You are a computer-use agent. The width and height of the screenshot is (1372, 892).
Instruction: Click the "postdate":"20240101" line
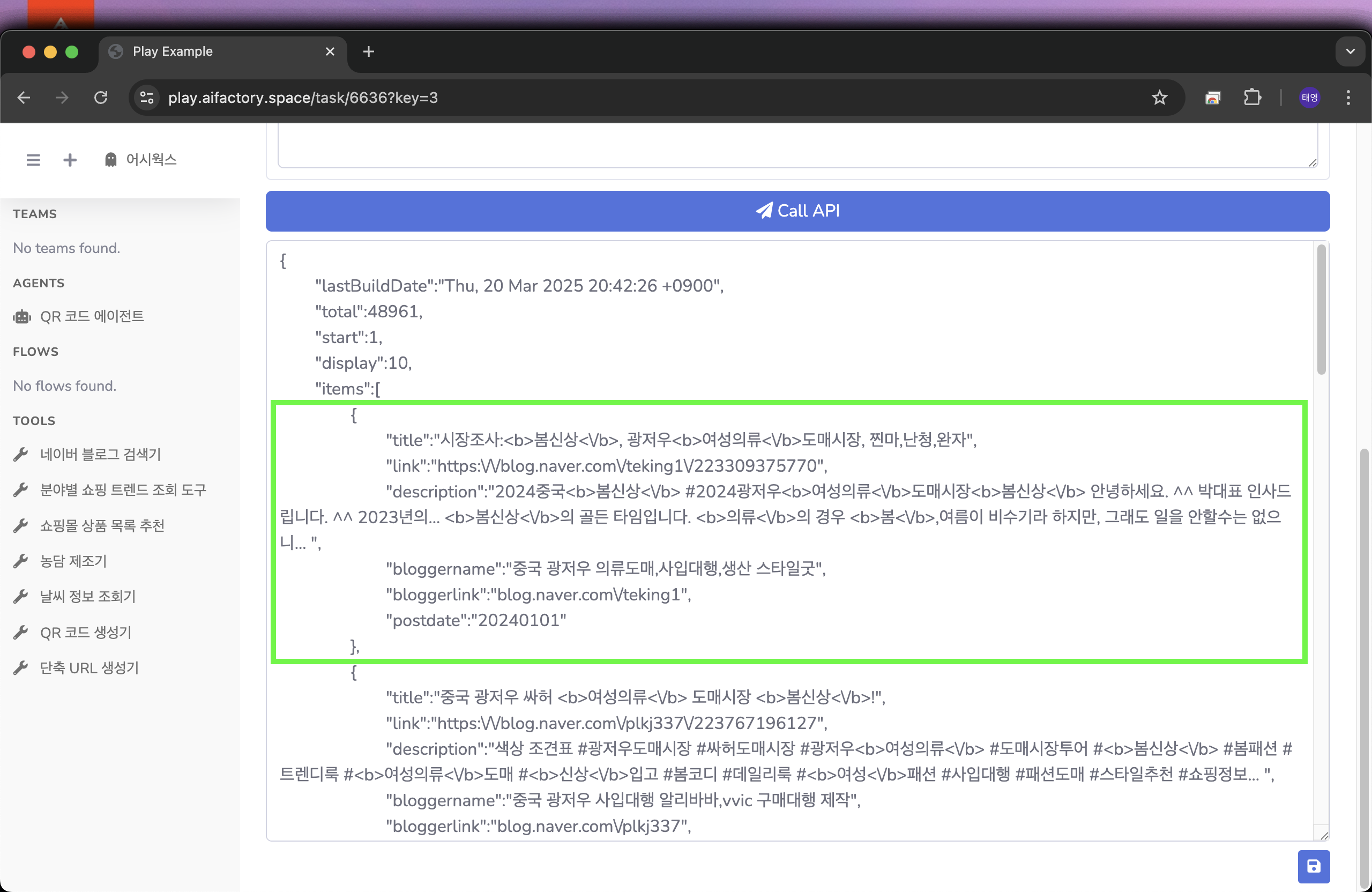tap(476, 620)
